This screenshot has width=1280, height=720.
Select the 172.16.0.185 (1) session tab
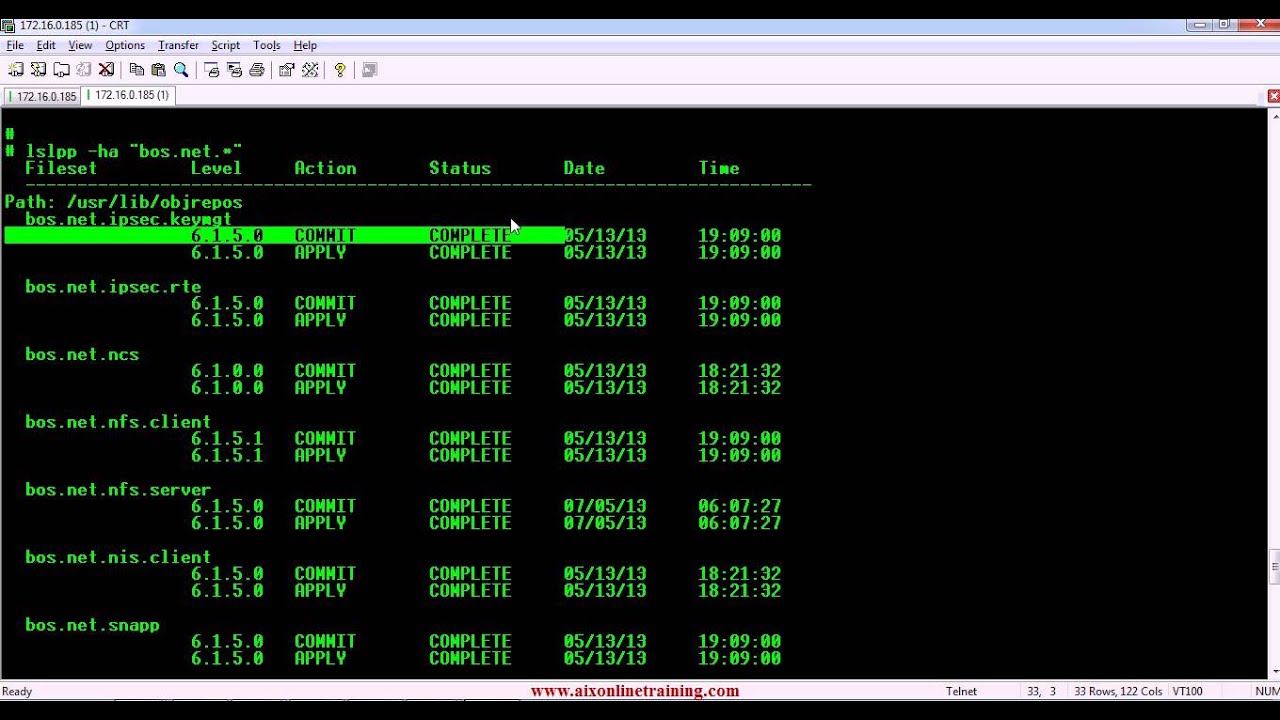(129, 95)
